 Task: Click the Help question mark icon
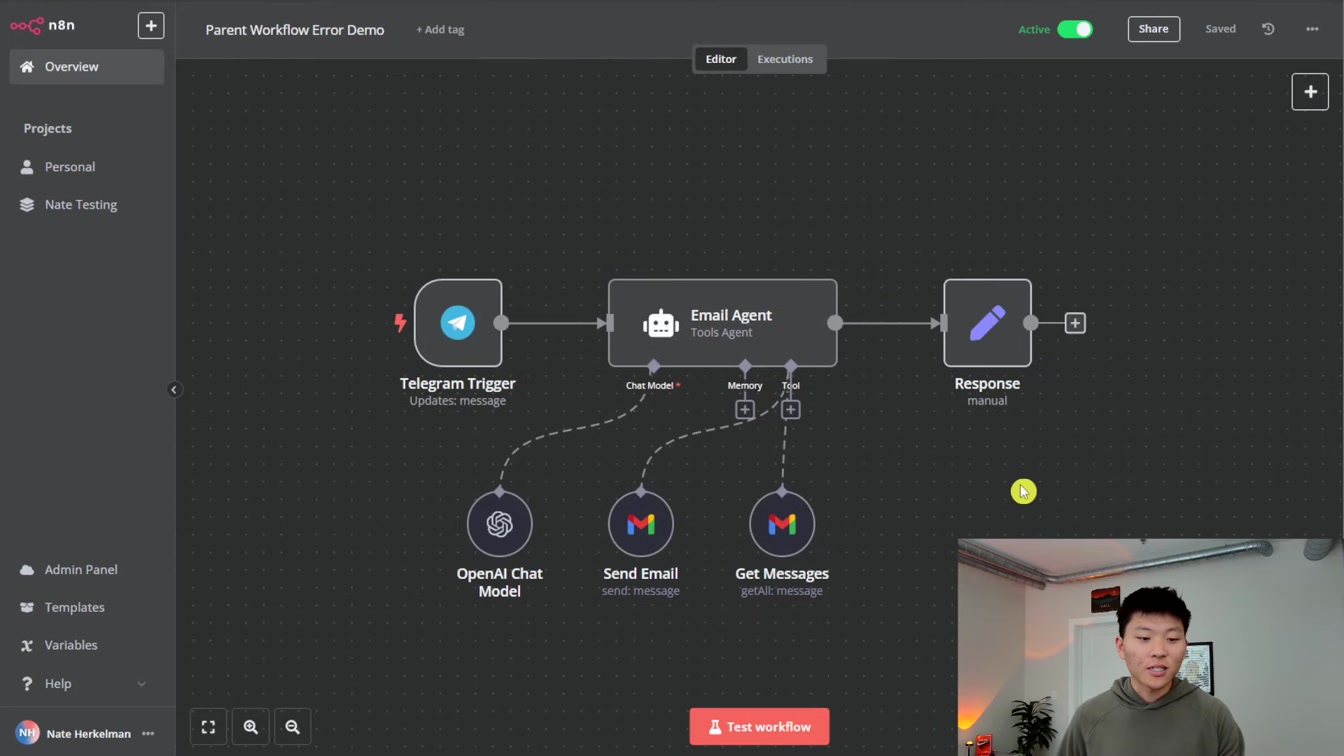(x=27, y=684)
